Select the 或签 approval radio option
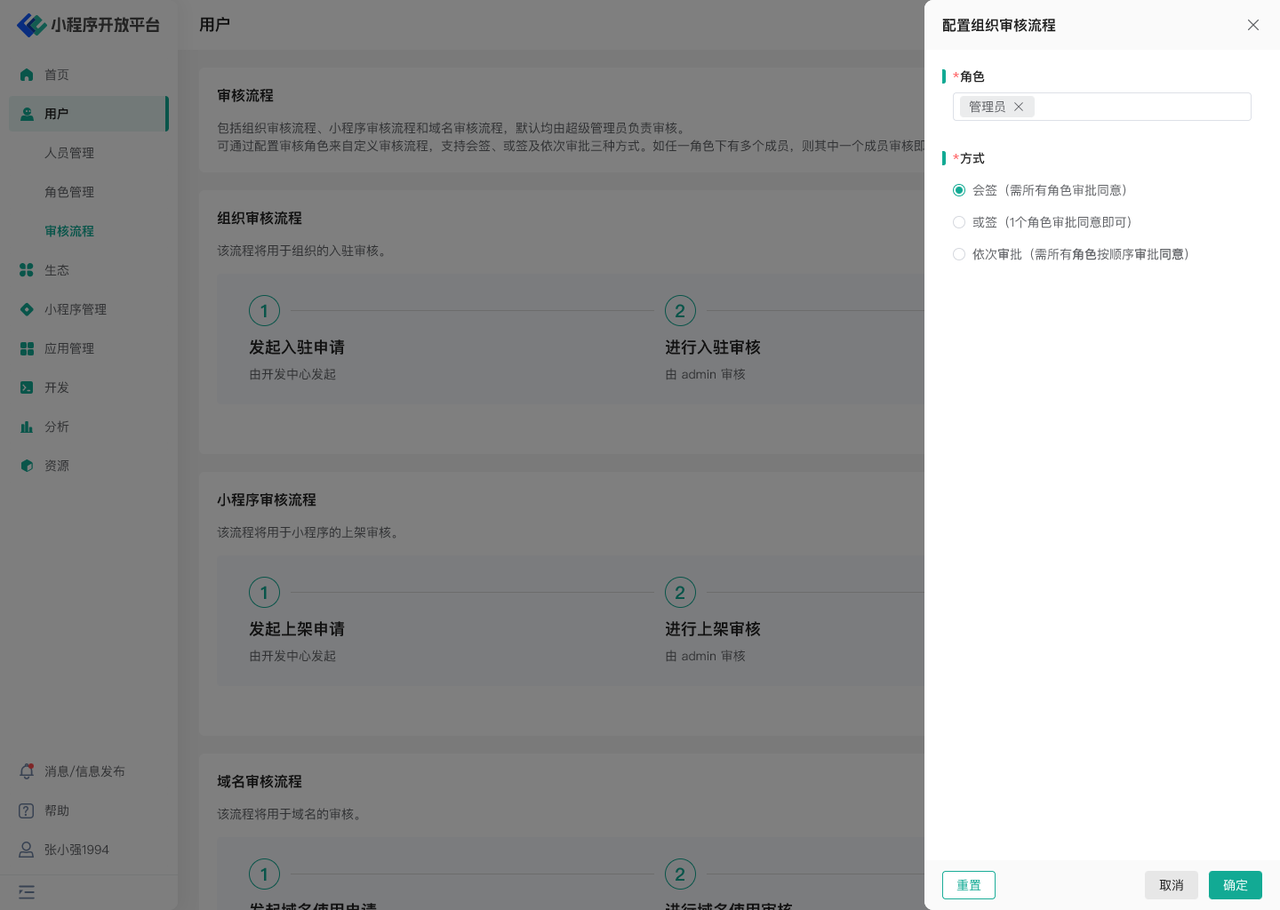 coord(959,222)
